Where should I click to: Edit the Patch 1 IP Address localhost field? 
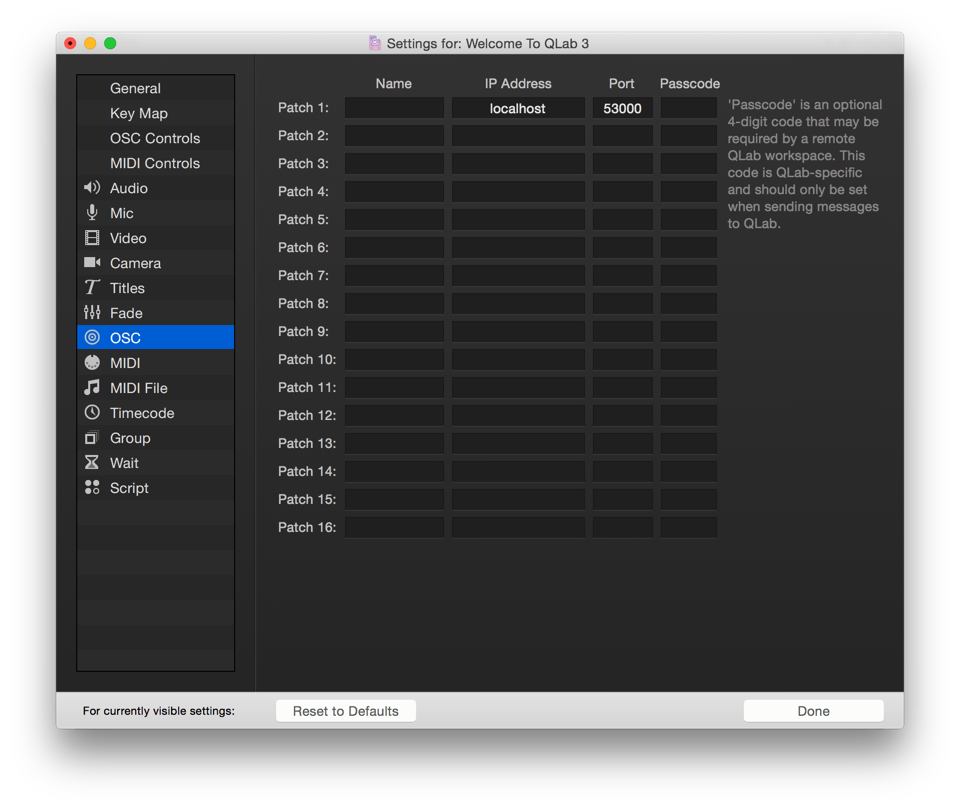518,108
